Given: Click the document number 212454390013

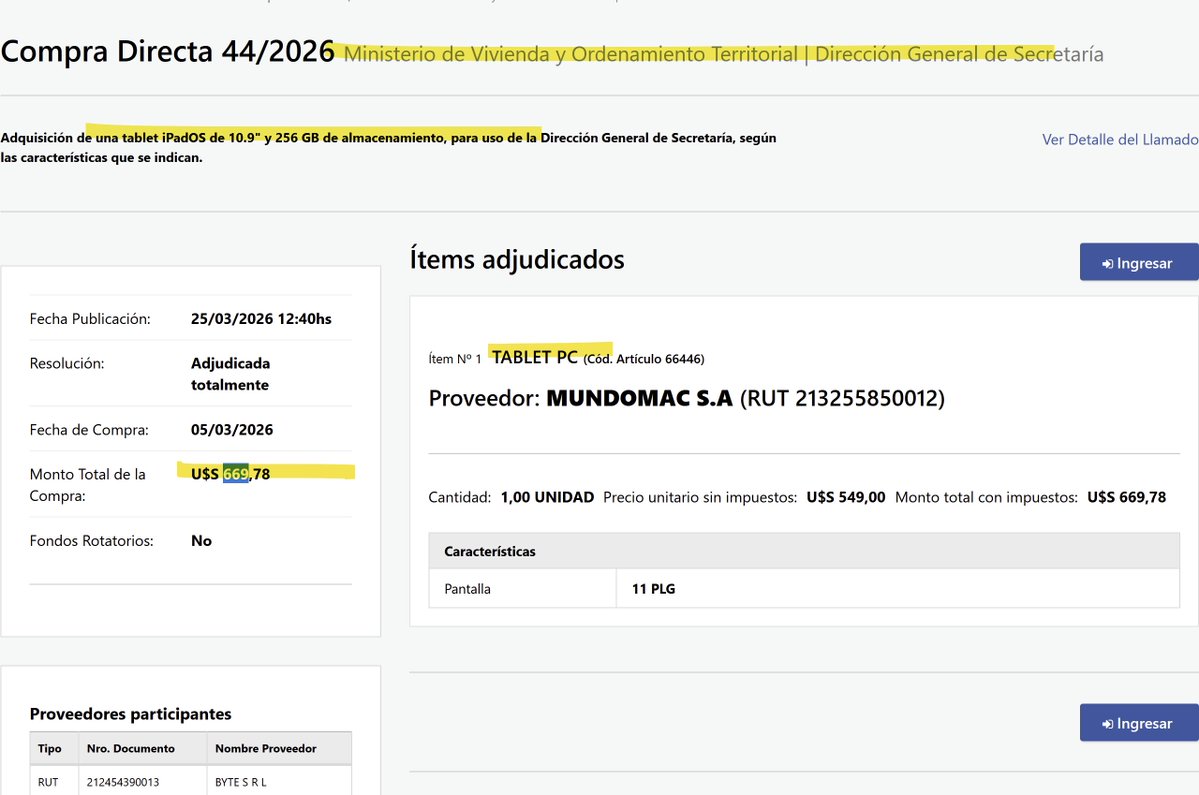Looking at the screenshot, I should coord(123,782).
